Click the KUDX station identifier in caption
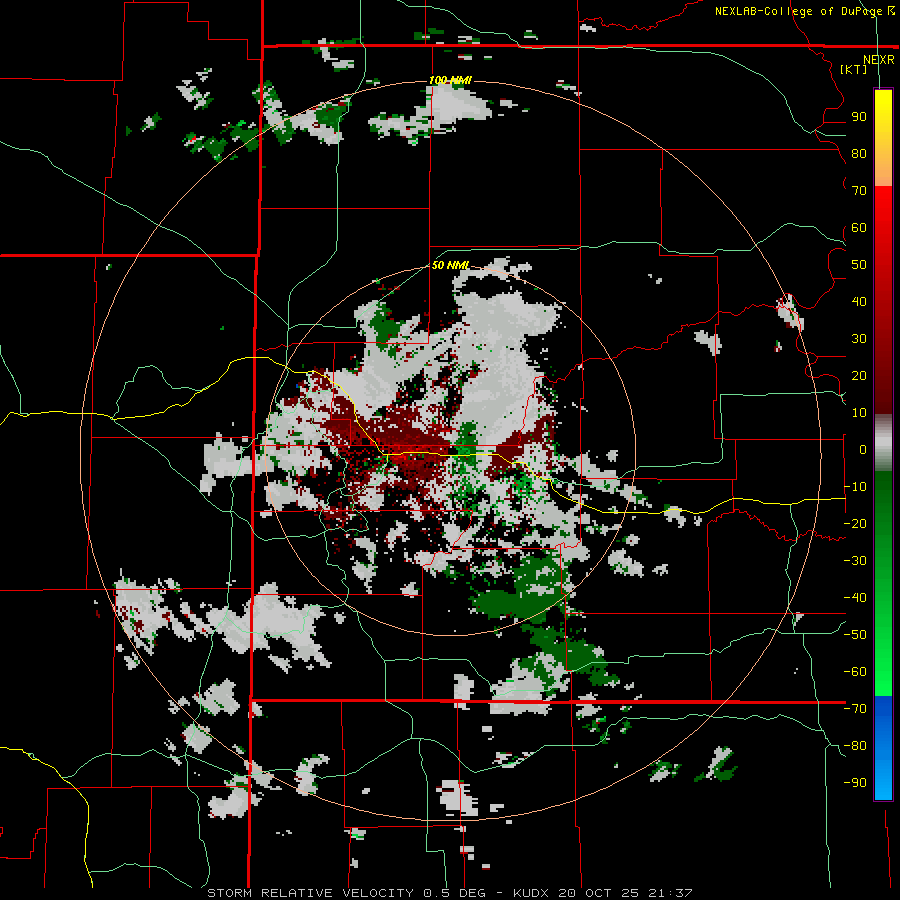 click(530, 893)
